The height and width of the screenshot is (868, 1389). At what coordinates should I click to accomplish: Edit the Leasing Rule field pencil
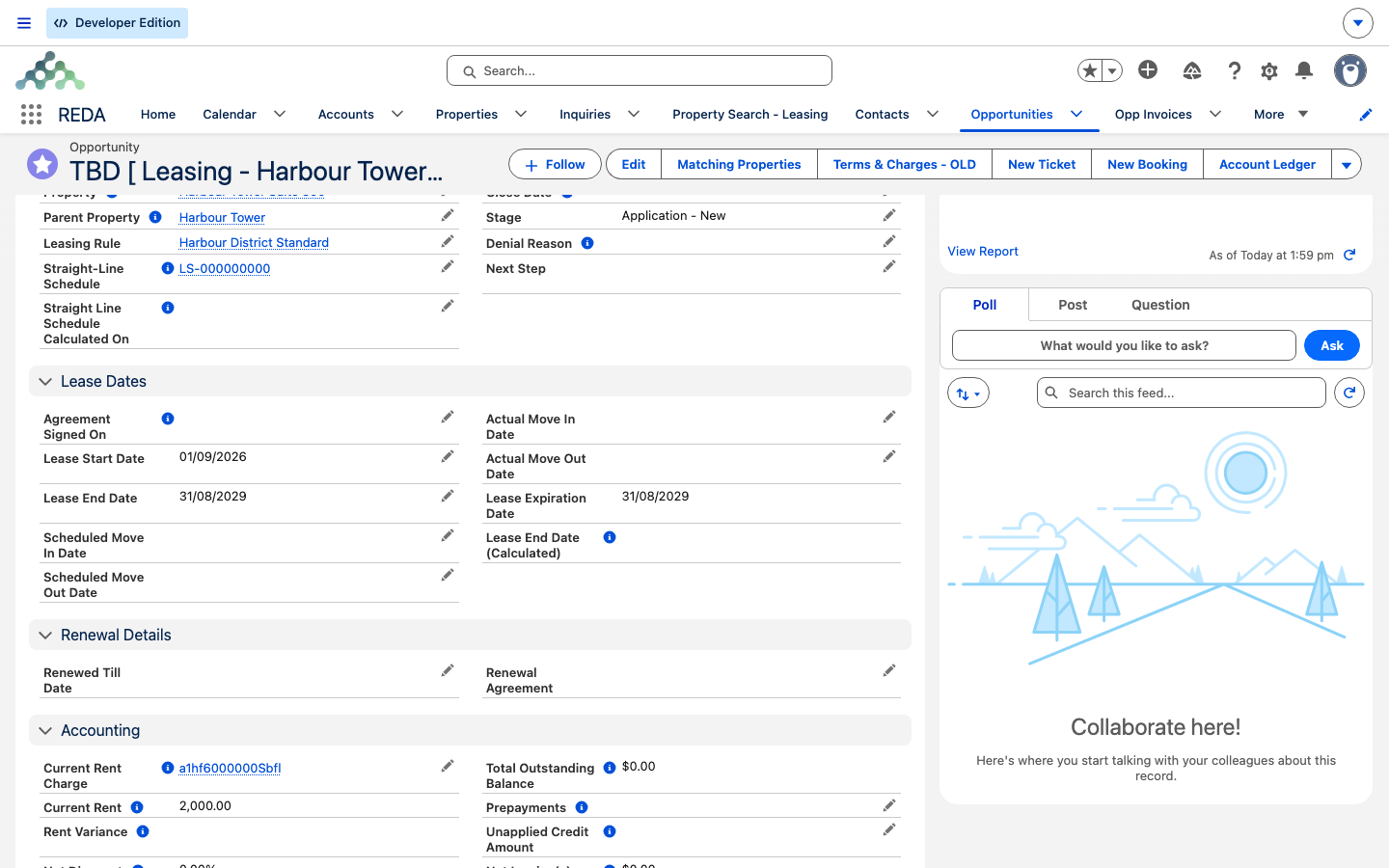(x=448, y=241)
